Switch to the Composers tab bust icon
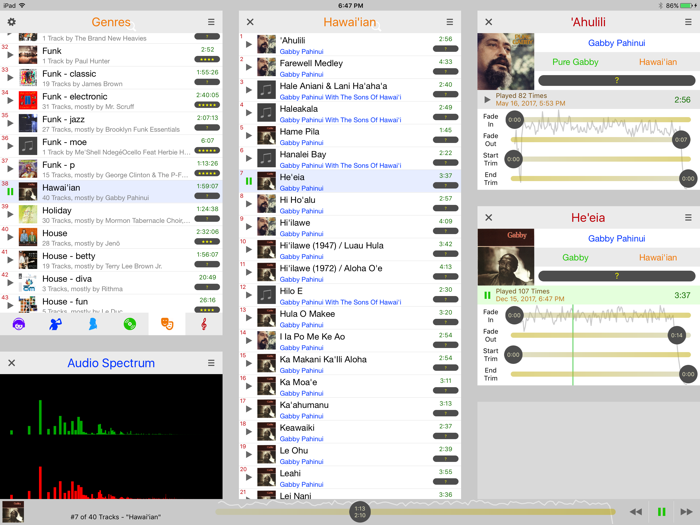 93,324
